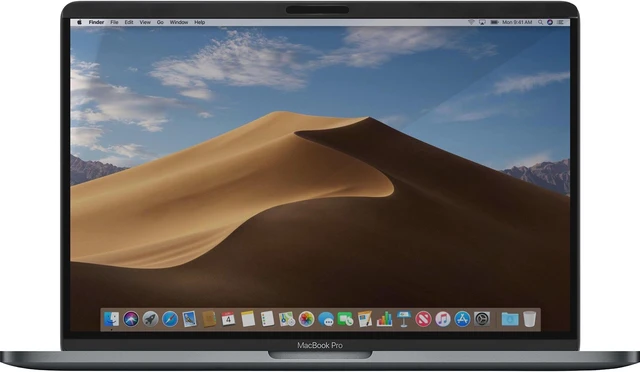Image resolution: width=640 pixels, height=372 pixels.
Task: Open News red icon in Dock
Action: pos(423,319)
